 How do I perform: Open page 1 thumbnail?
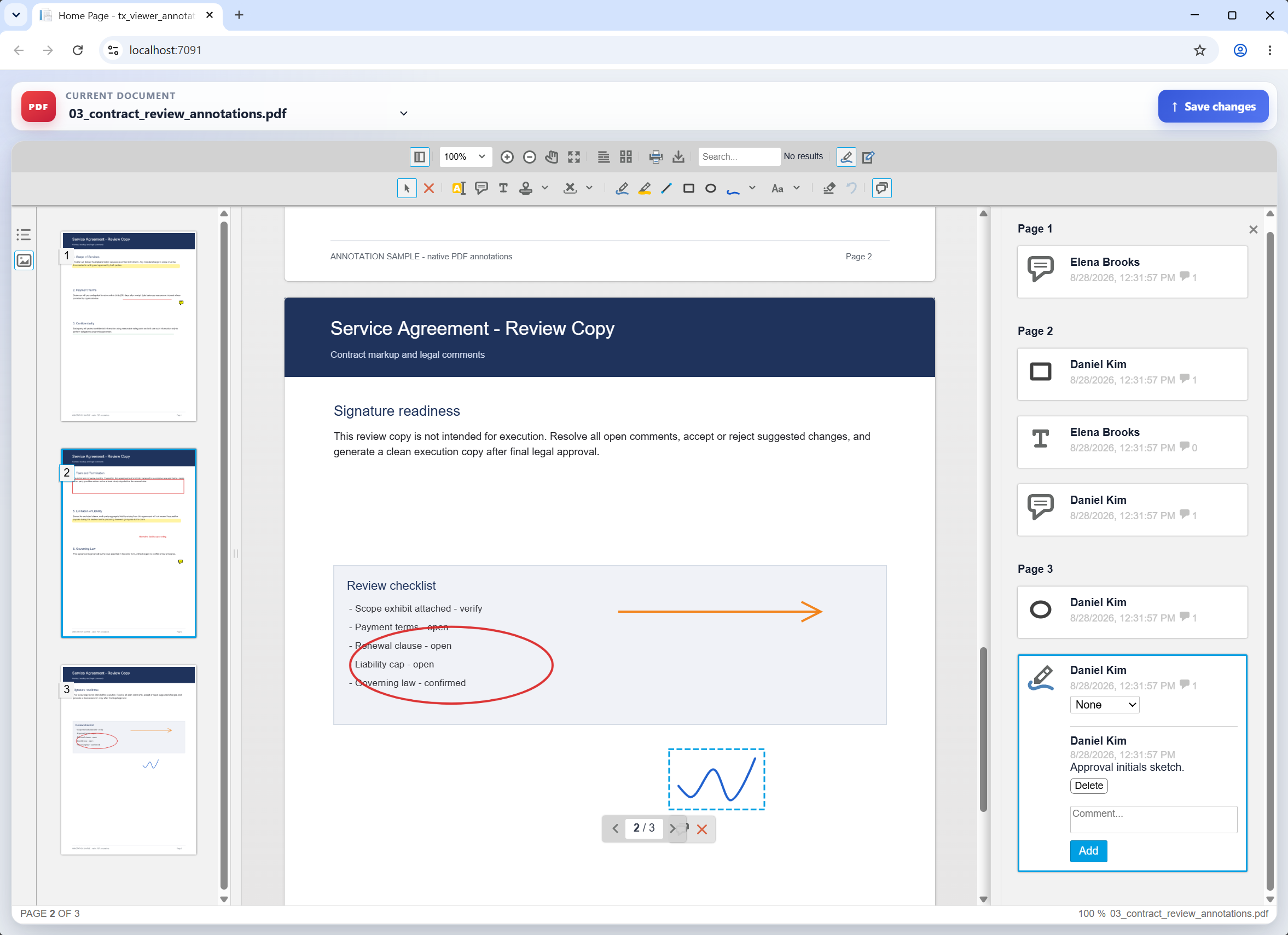tap(129, 327)
